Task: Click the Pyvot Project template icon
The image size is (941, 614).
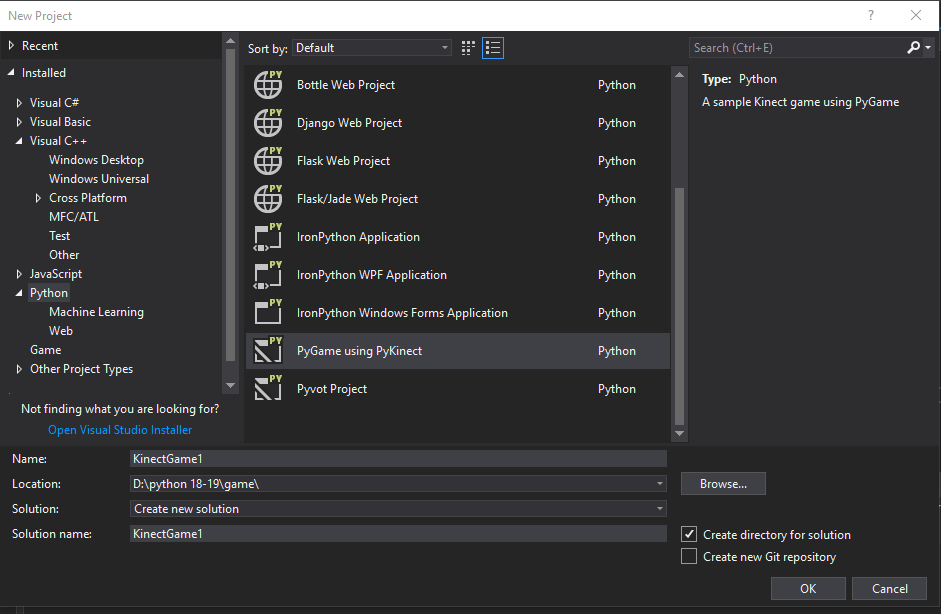Action: (x=268, y=389)
